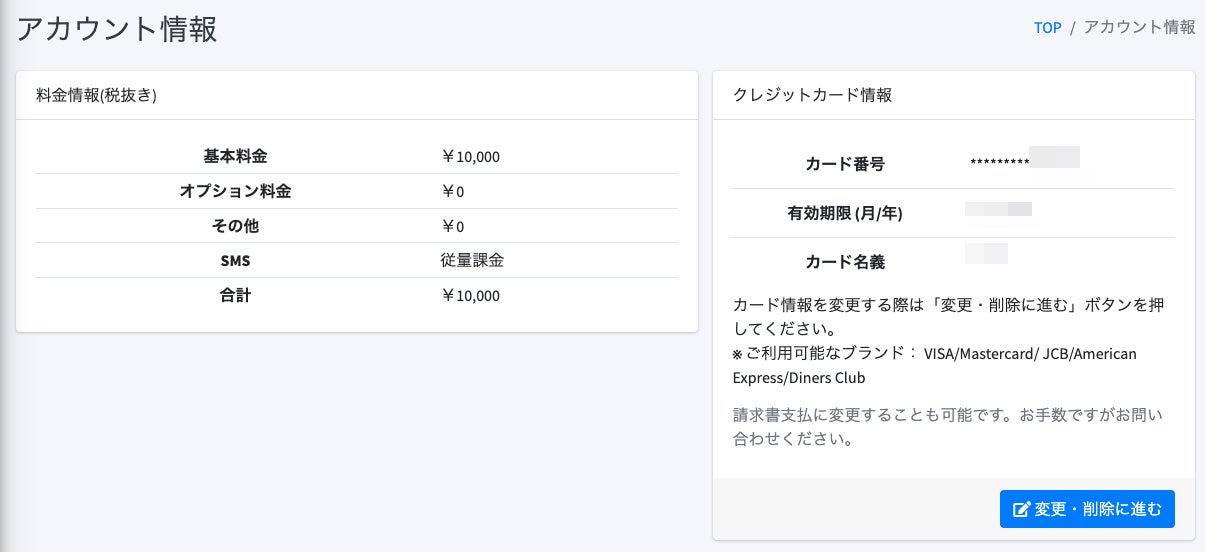The image size is (1205, 552).
Task: Click the アカウント情報 breadcrumb item
Action: (1139, 28)
